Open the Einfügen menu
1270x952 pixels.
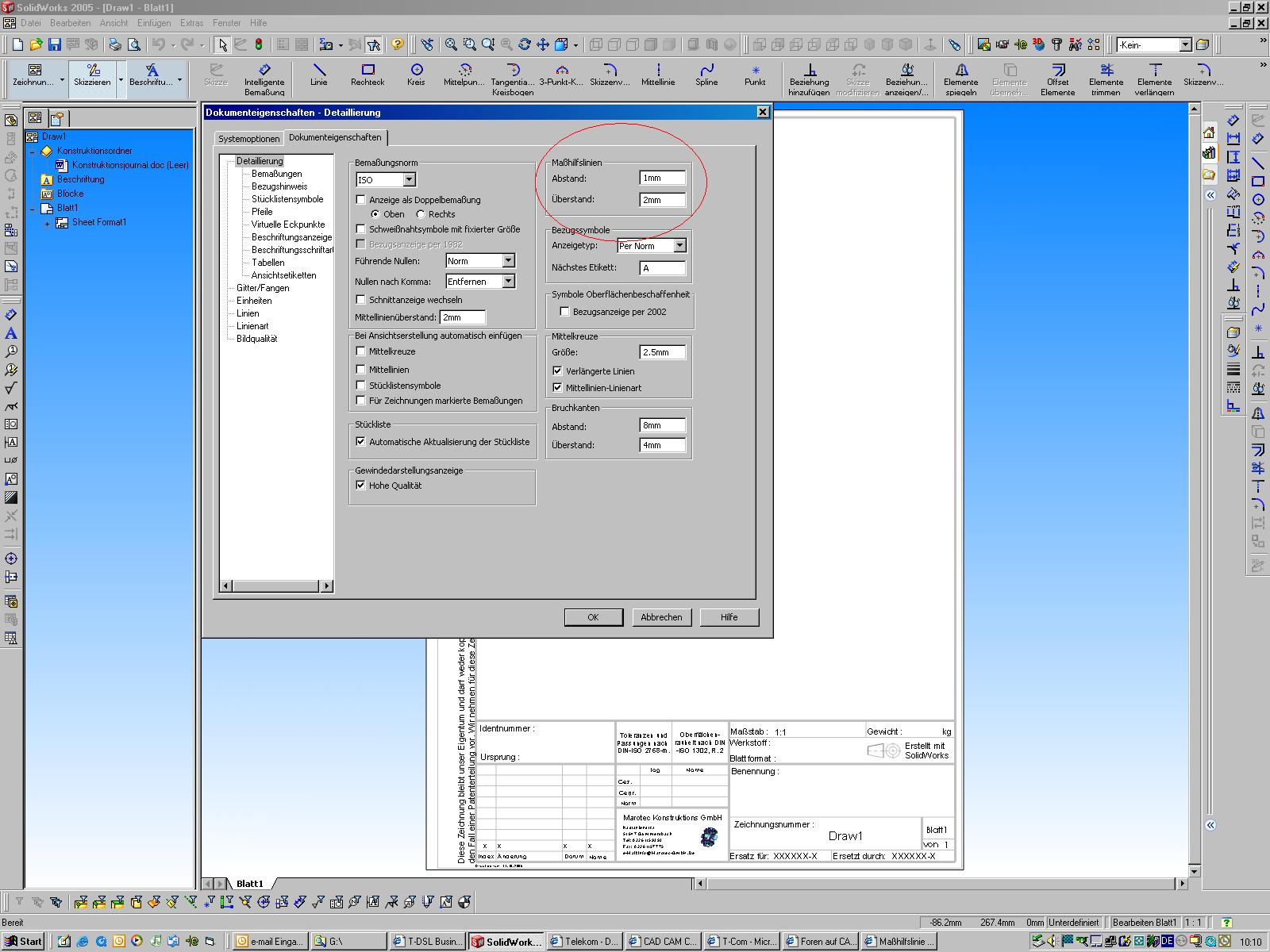point(153,23)
